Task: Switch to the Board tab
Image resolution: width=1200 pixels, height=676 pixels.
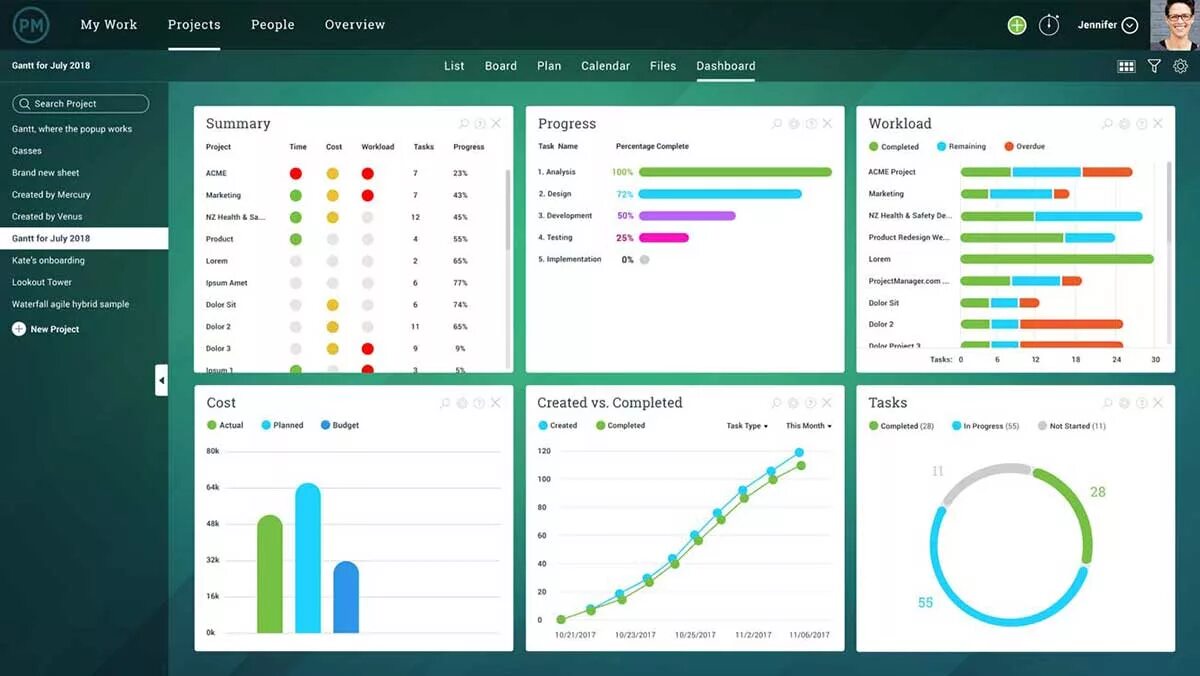Action: coord(501,66)
